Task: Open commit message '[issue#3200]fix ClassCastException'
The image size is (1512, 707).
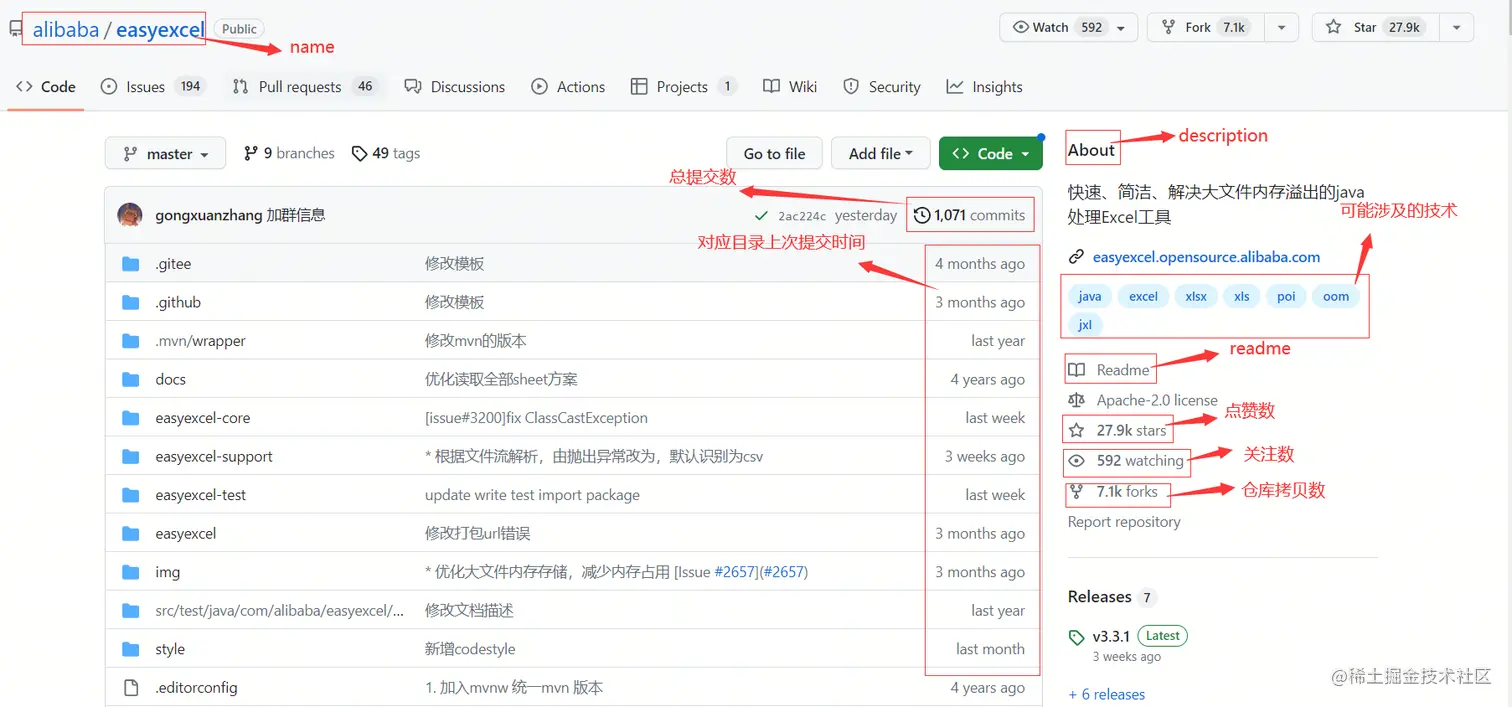Action: tap(536, 418)
